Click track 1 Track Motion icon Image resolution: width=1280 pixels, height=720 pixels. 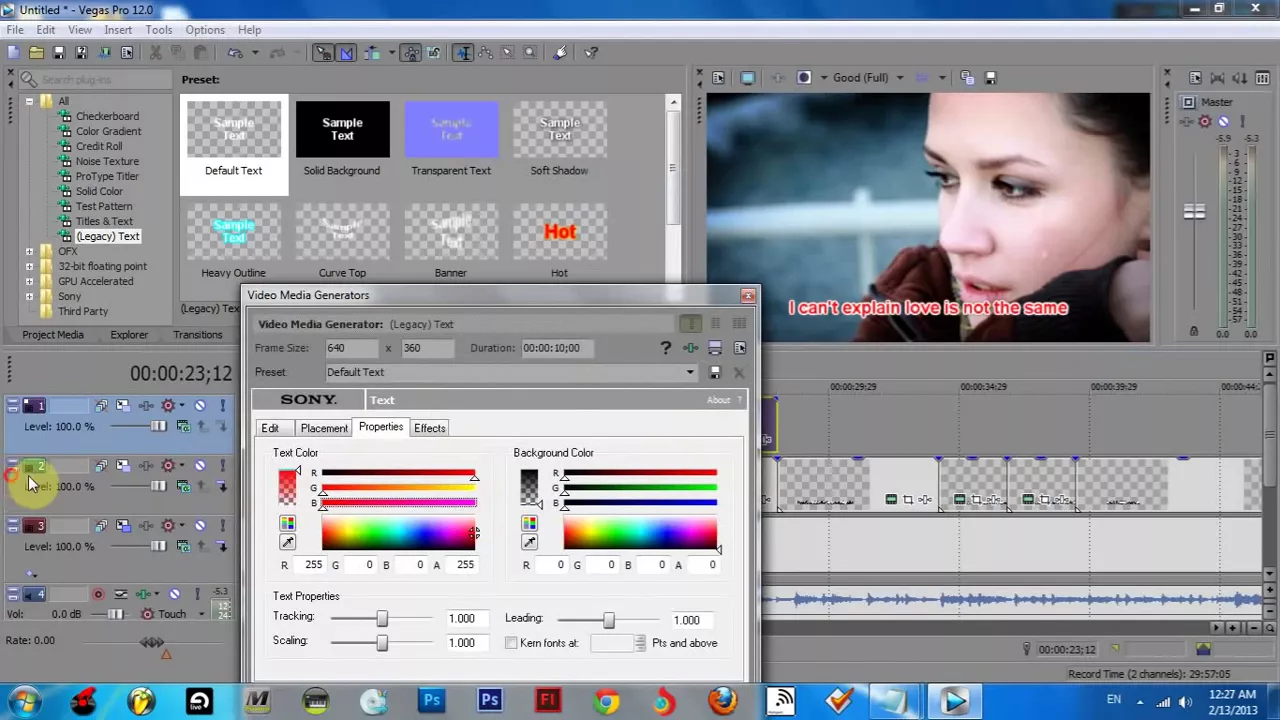[123, 406]
